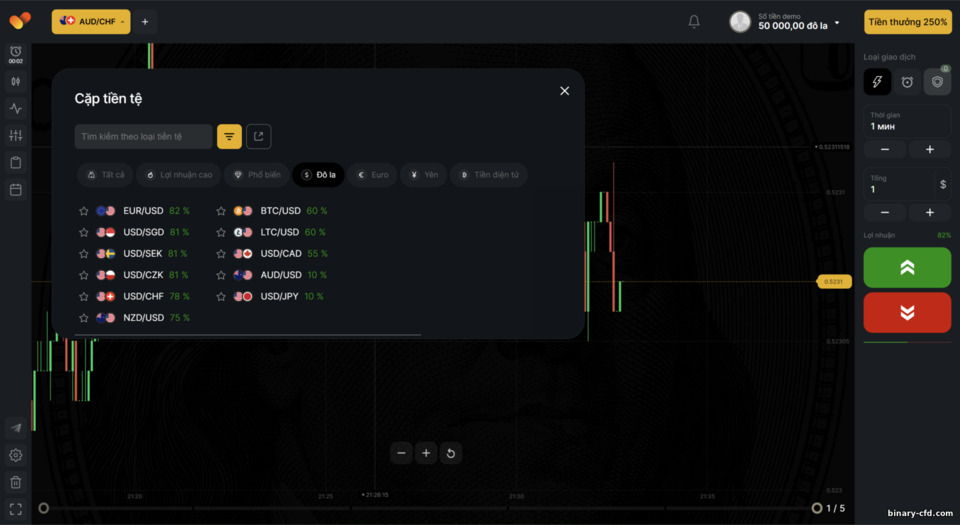
Task: Expand the AUD/CHF asset dropdown
Action: click(91, 21)
